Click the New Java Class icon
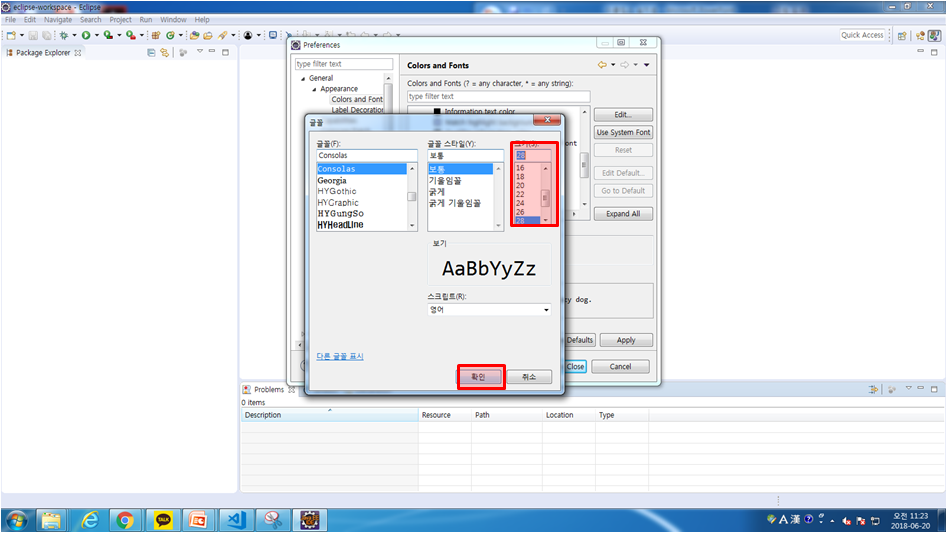Image resolution: width=947 pixels, height=533 pixels. tap(170, 36)
